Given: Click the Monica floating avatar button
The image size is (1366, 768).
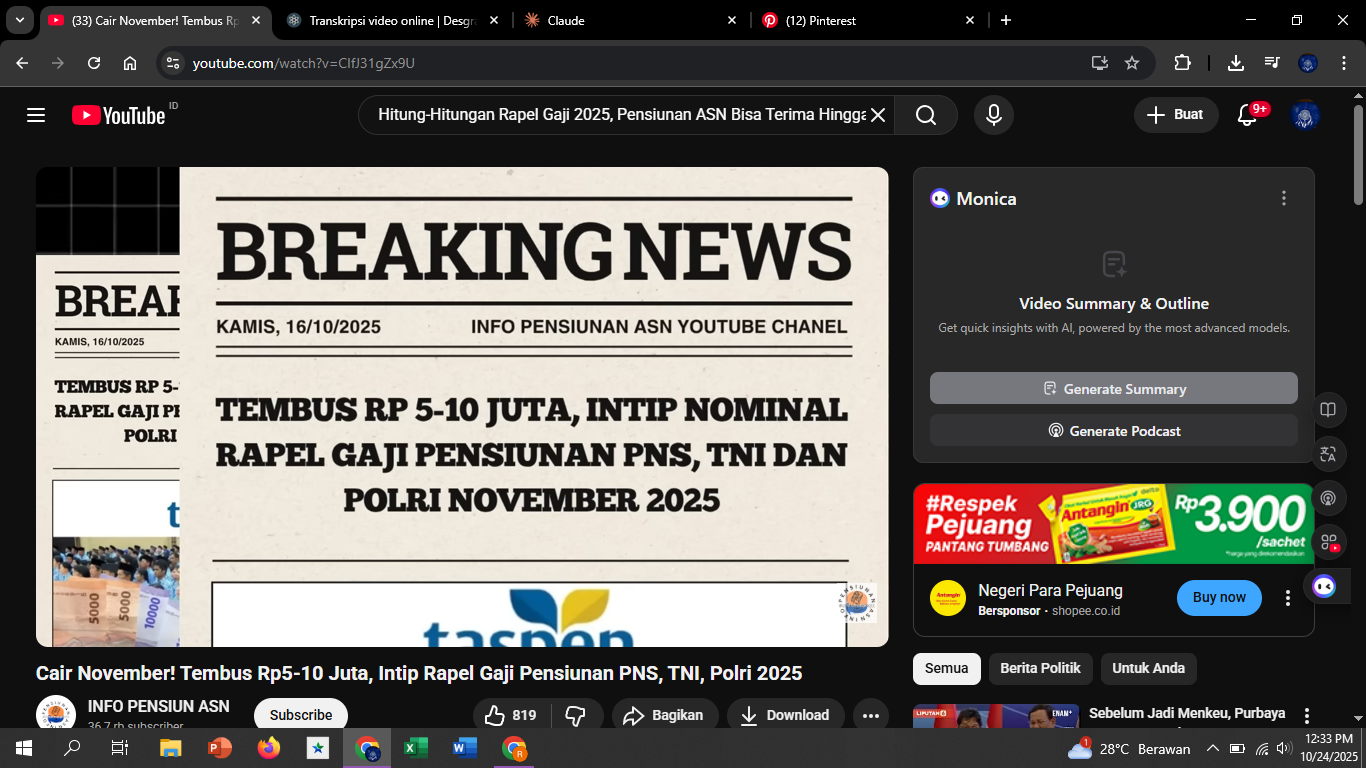Looking at the screenshot, I should pyautogui.click(x=1325, y=587).
